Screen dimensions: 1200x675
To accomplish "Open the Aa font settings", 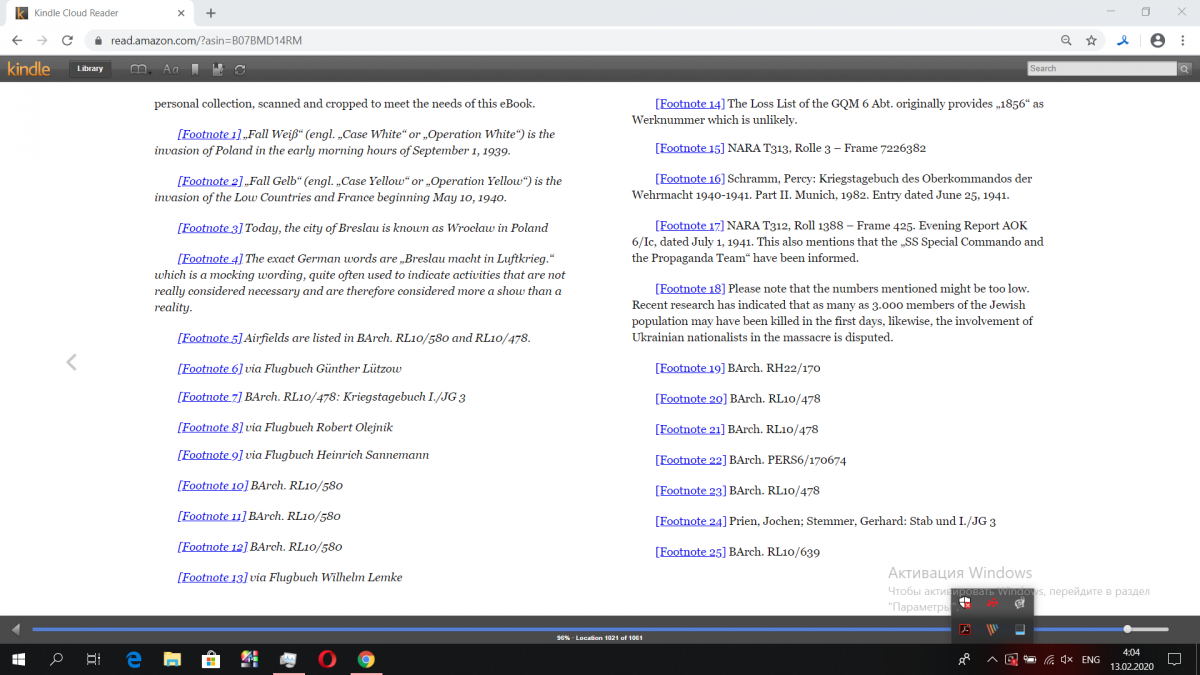I will pyautogui.click(x=171, y=69).
